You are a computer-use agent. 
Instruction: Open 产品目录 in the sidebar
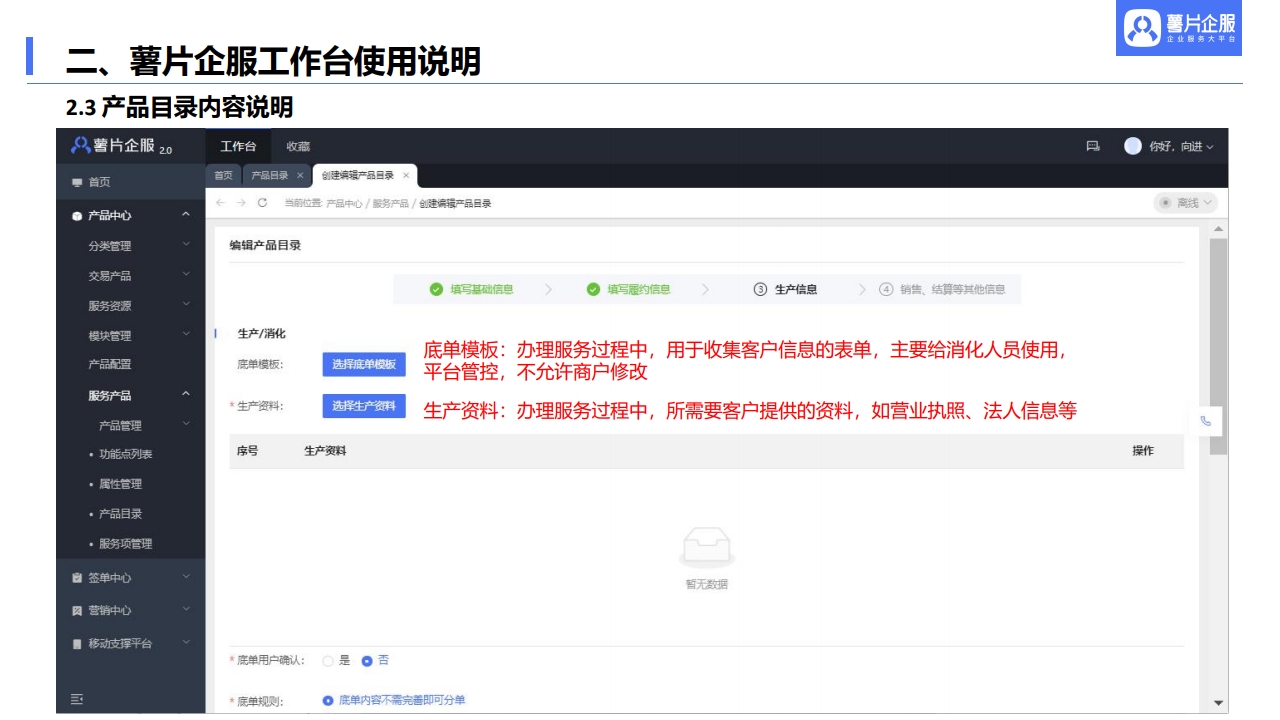120,514
